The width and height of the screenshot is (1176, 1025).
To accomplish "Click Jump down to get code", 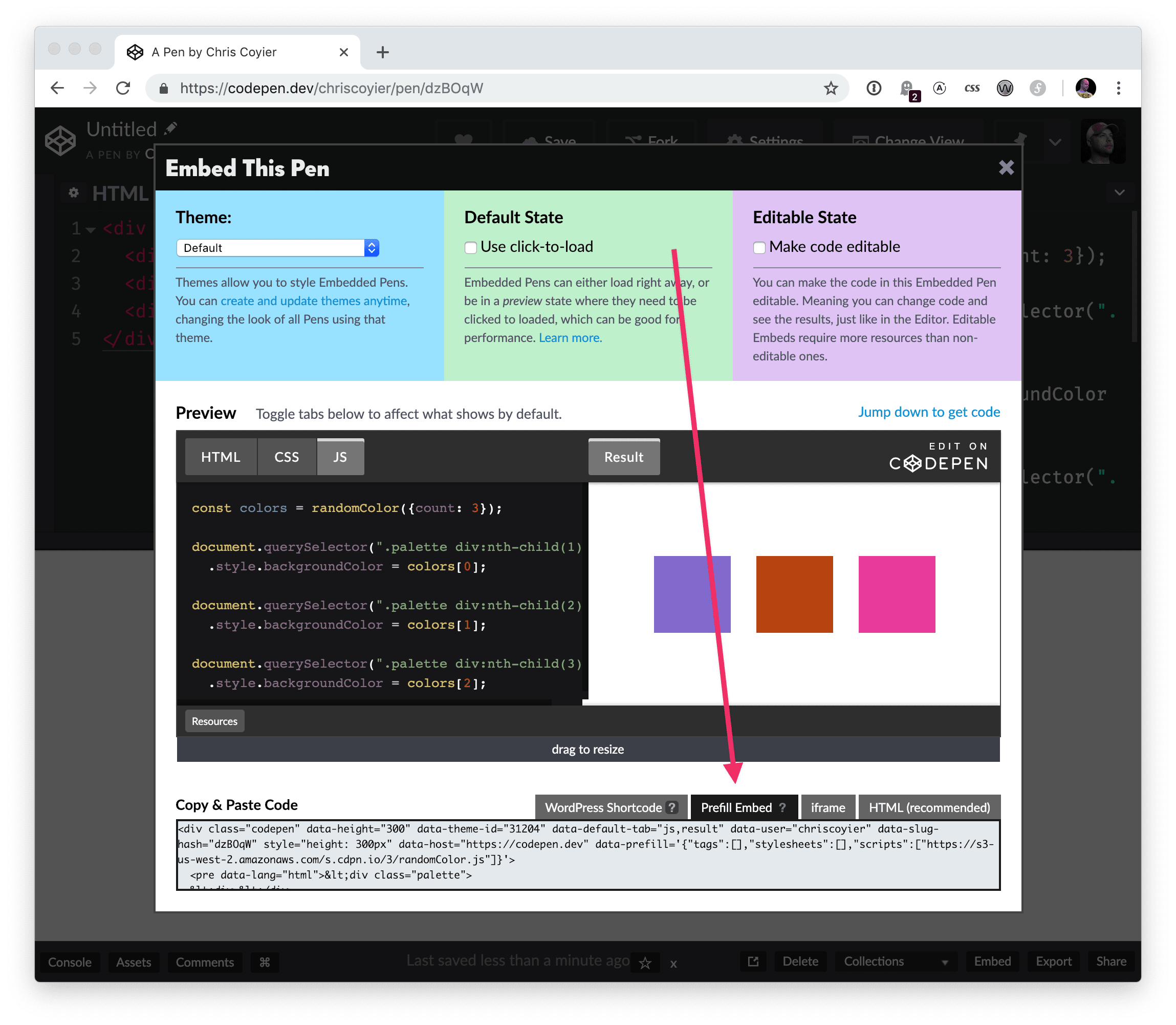I will click(x=929, y=412).
